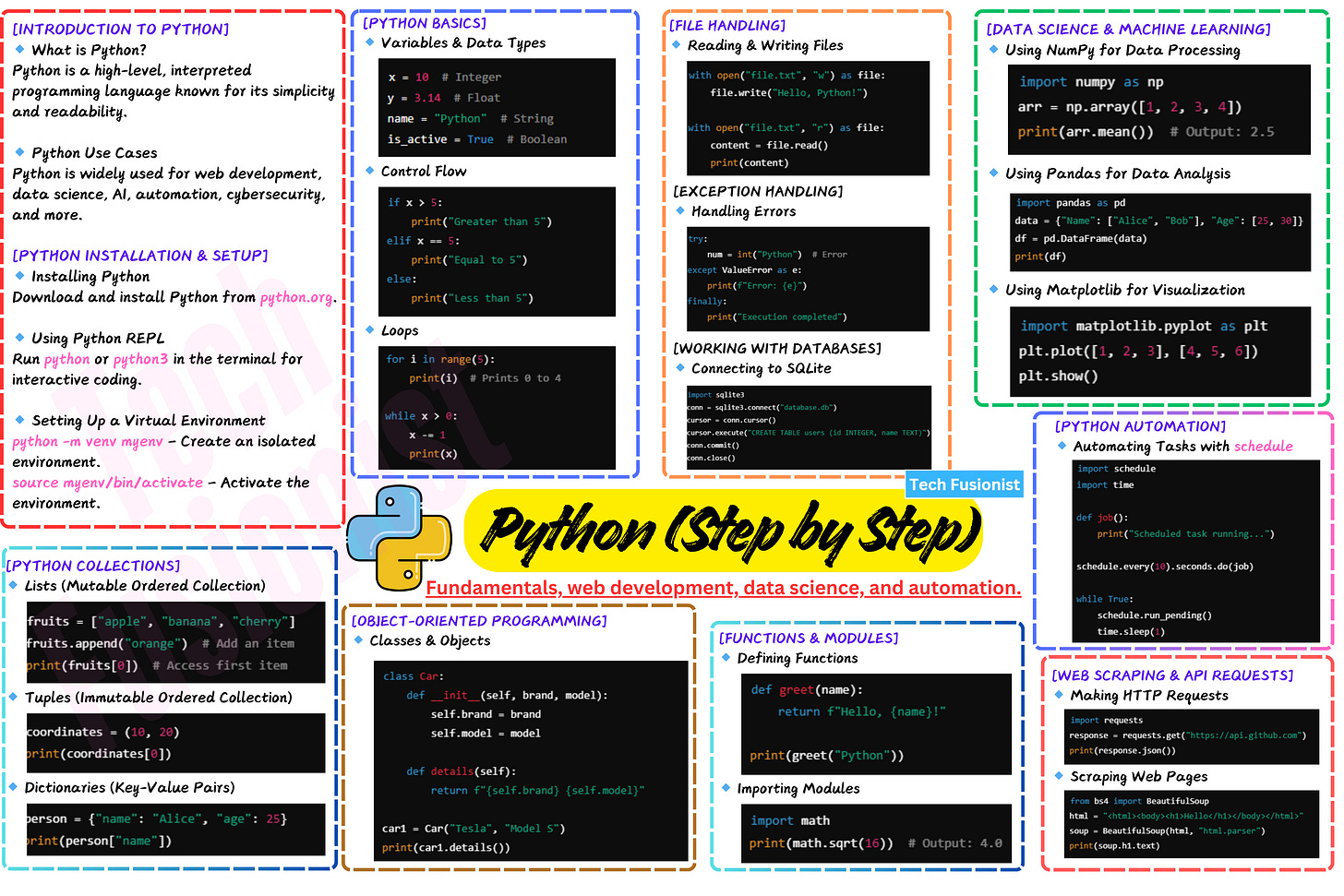Click 'Lists (Mutable Ordered Collection)' subheading
The image size is (1344, 896).
[x=145, y=586]
